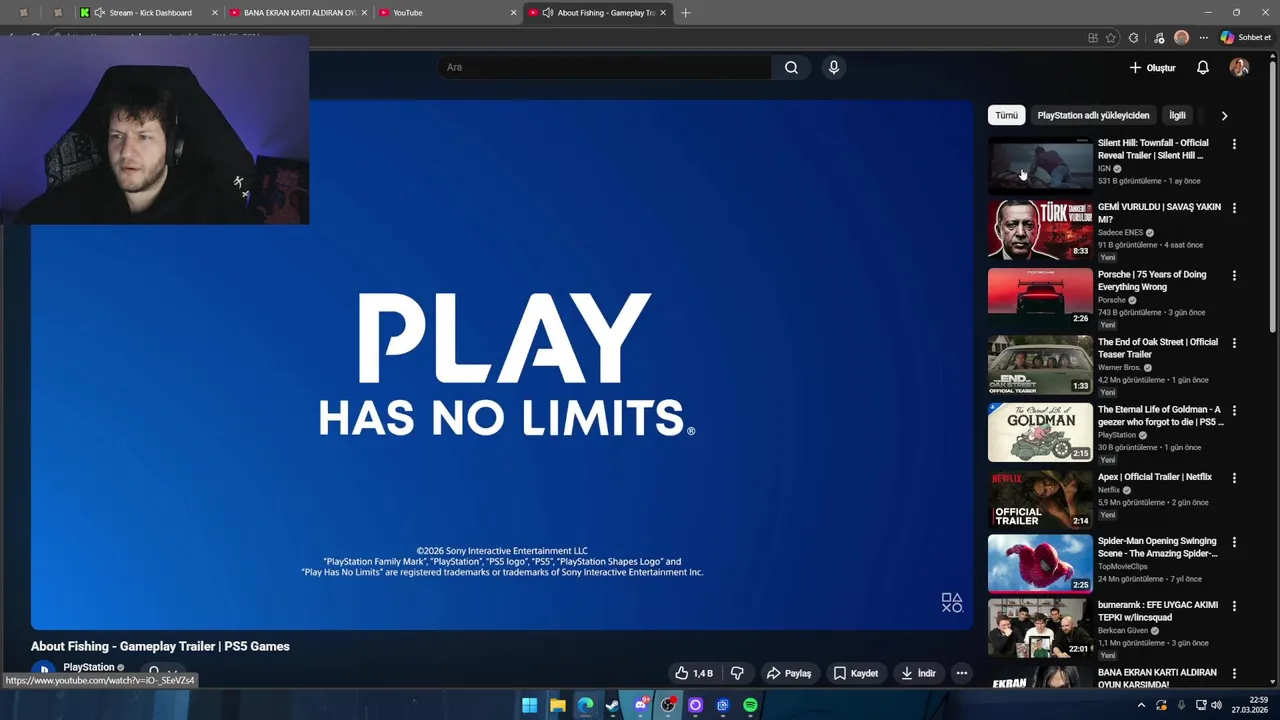Screen dimensions: 1280x720
Task: Open the bumeramk EFE UYGAC video title
Action: click(1158, 611)
